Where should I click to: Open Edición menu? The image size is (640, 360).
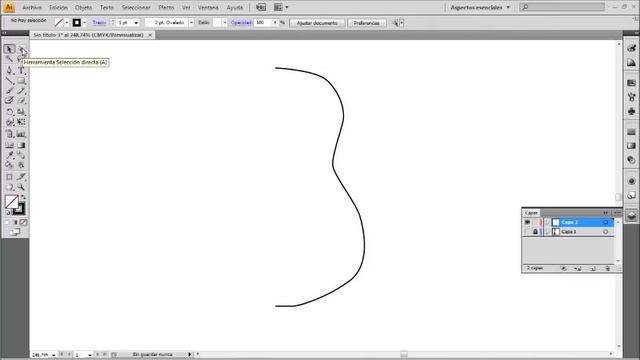(58, 7)
